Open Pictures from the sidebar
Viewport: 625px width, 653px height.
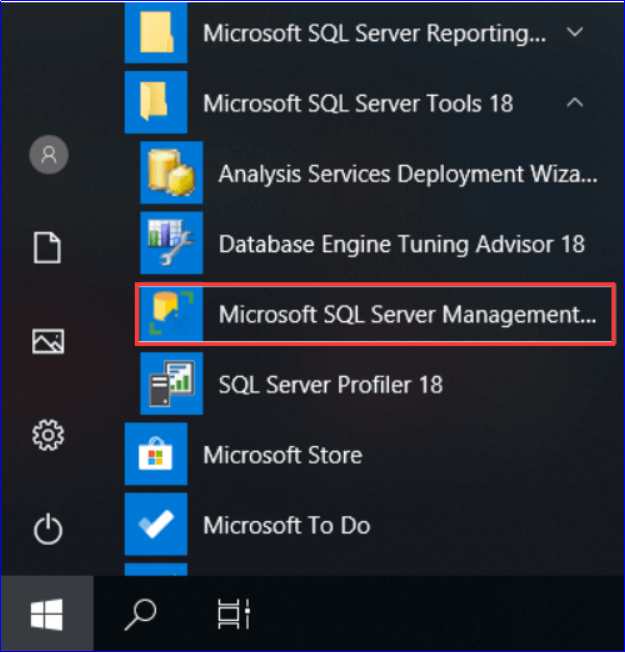tap(48, 341)
